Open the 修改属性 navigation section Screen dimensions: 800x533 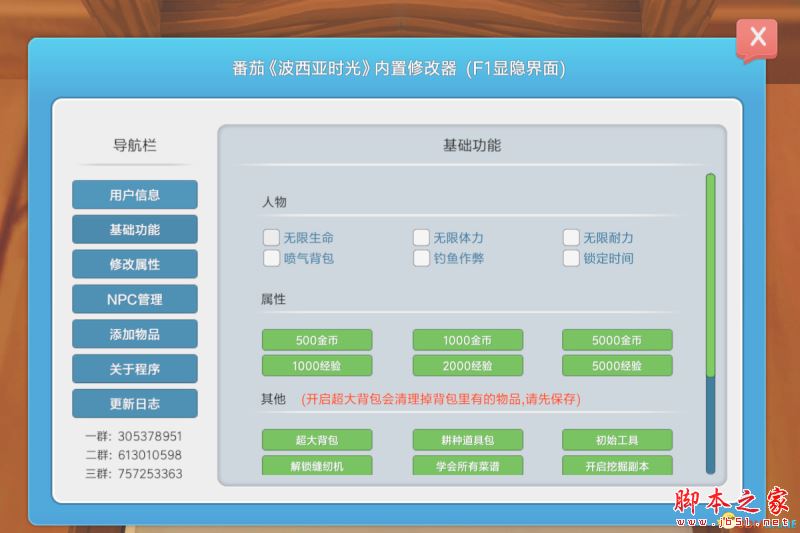[x=135, y=264]
